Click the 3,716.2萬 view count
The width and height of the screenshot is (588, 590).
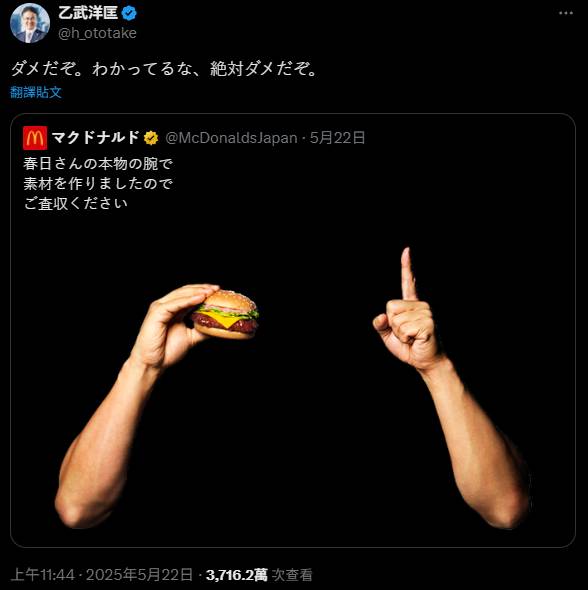pyautogui.click(x=237, y=575)
